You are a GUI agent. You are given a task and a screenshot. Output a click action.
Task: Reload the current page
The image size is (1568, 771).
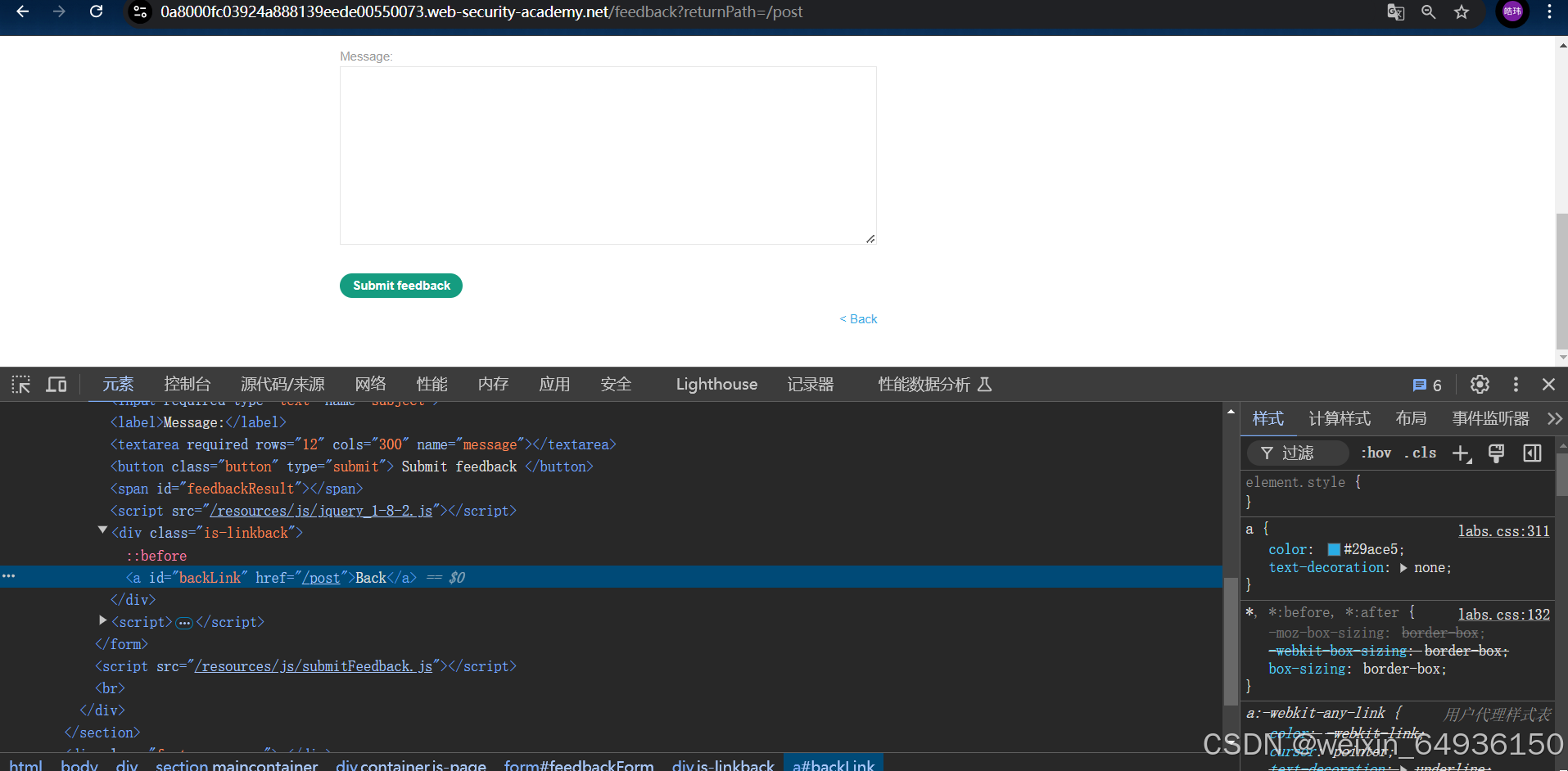(97, 11)
